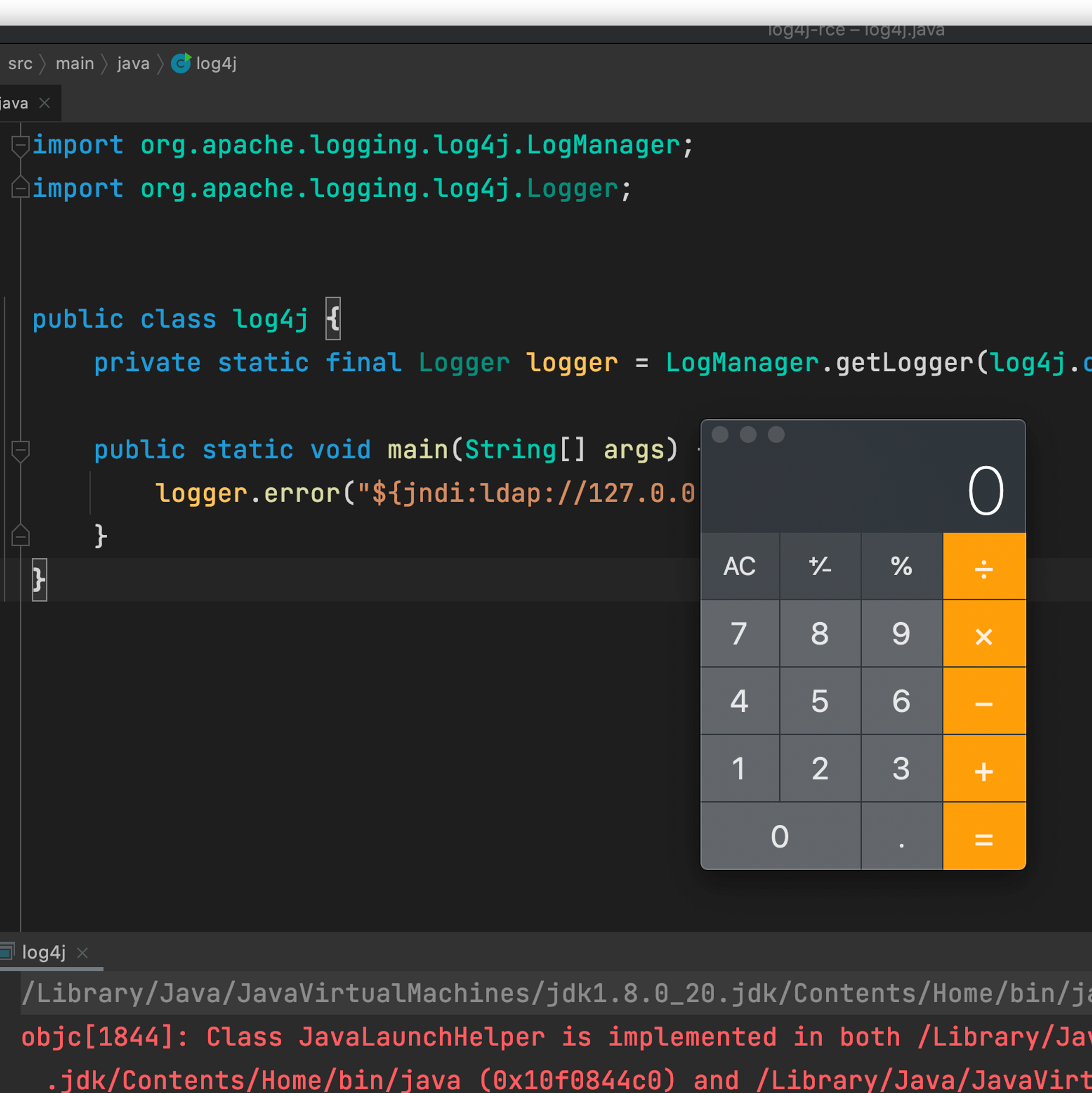This screenshot has height=1093, width=1092.
Task: Click LogManager in the first import
Action: coord(603,145)
